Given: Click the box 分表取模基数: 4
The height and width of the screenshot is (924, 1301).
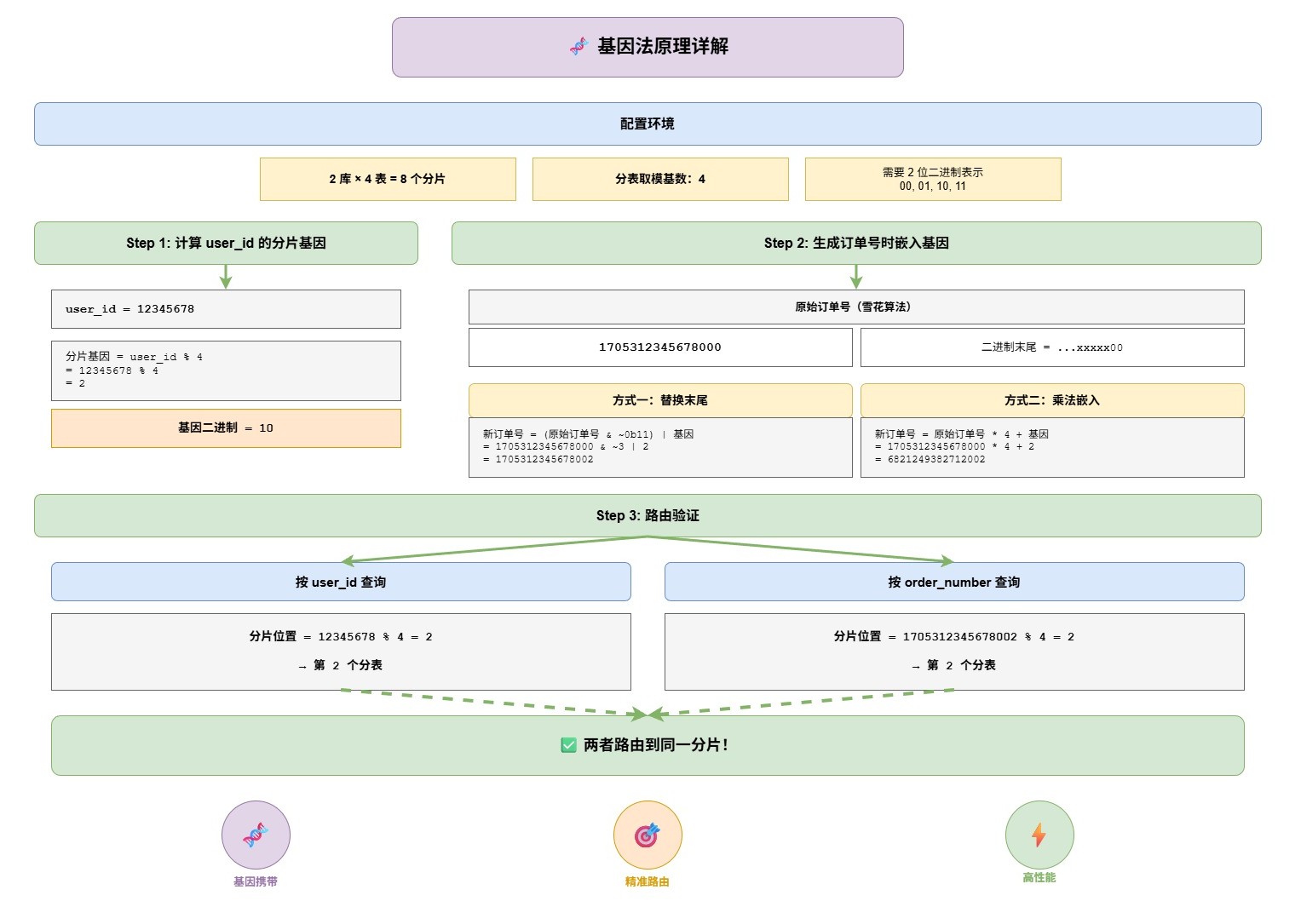Looking at the screenshot, I should point(660,179).
